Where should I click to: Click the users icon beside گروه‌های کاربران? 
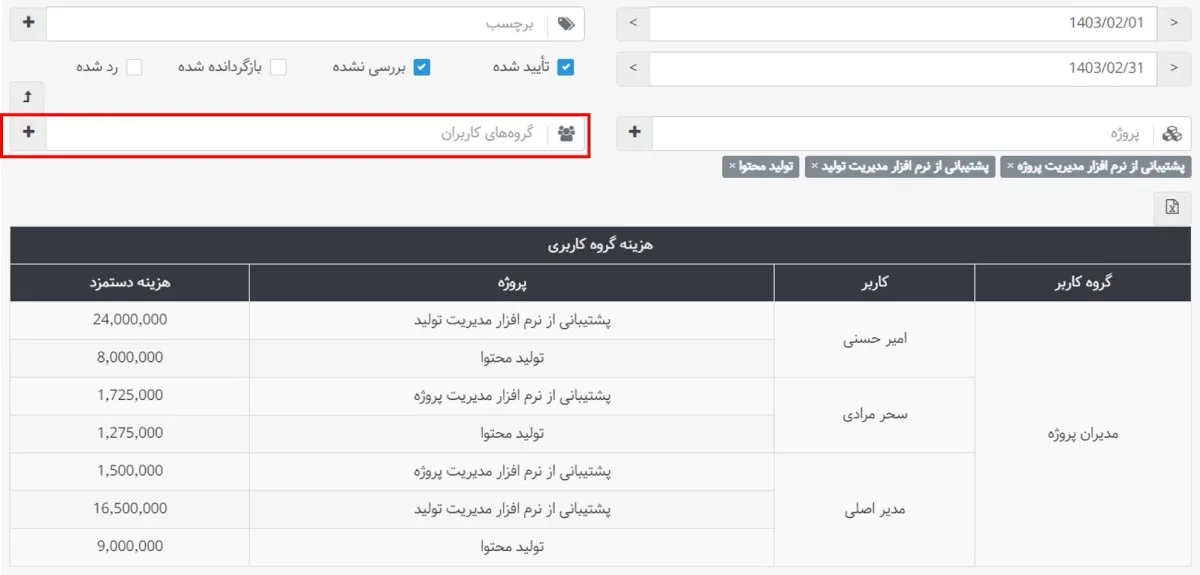pos(567,133)
